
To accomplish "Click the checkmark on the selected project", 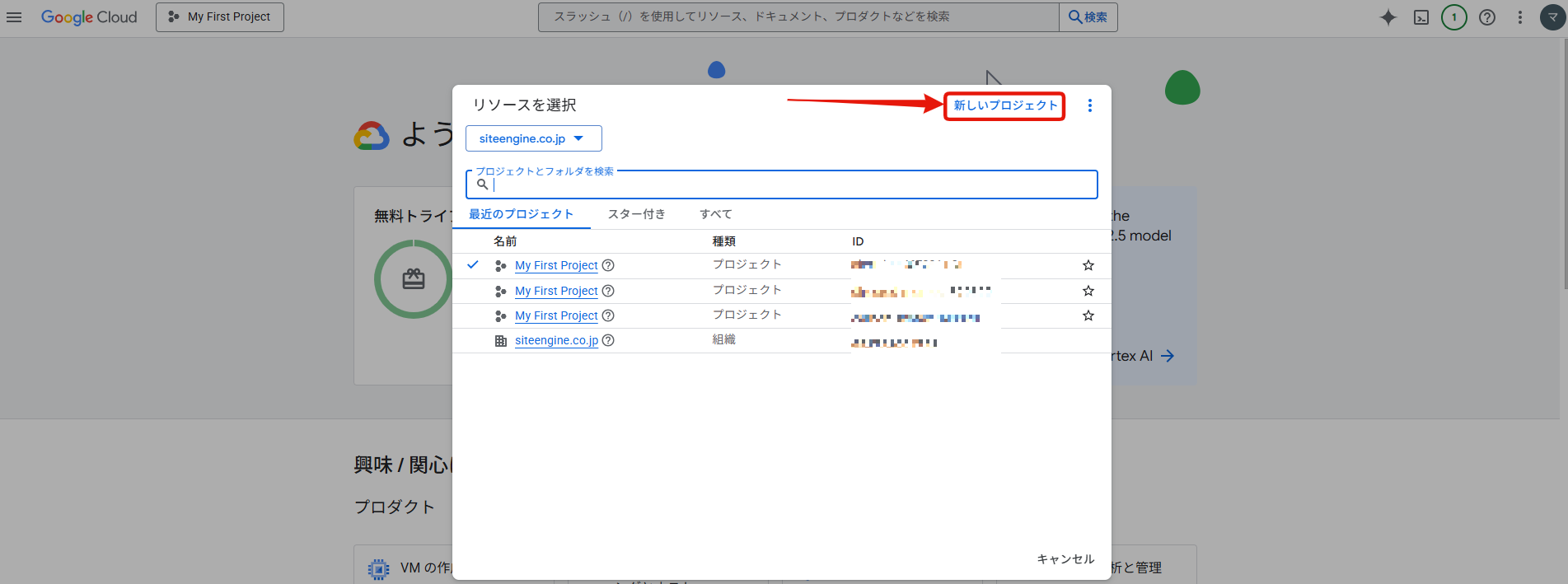I will pyautogui.click(x=473, y=264).
